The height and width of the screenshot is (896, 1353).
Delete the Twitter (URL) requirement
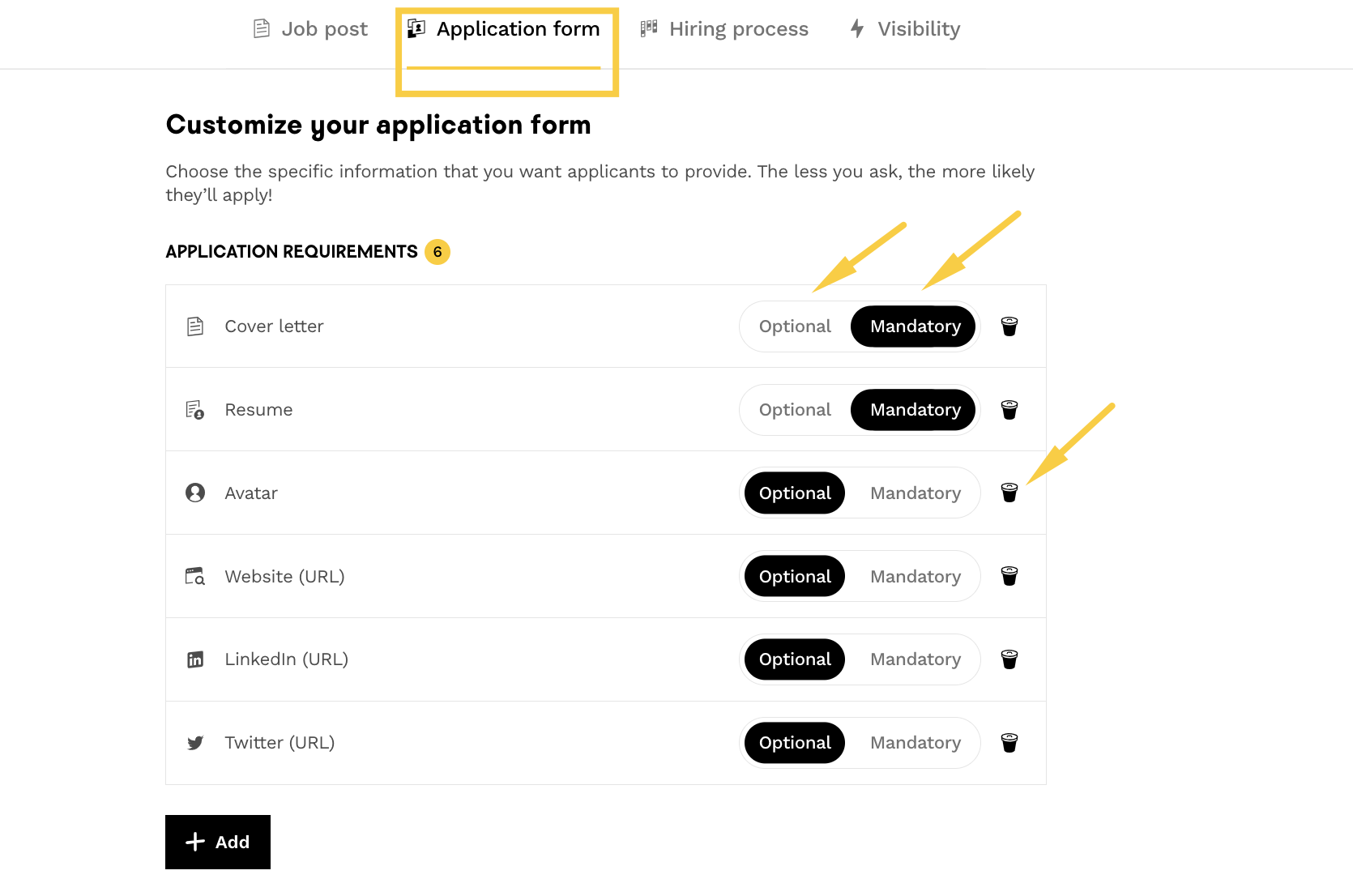tap(1009, 743)
